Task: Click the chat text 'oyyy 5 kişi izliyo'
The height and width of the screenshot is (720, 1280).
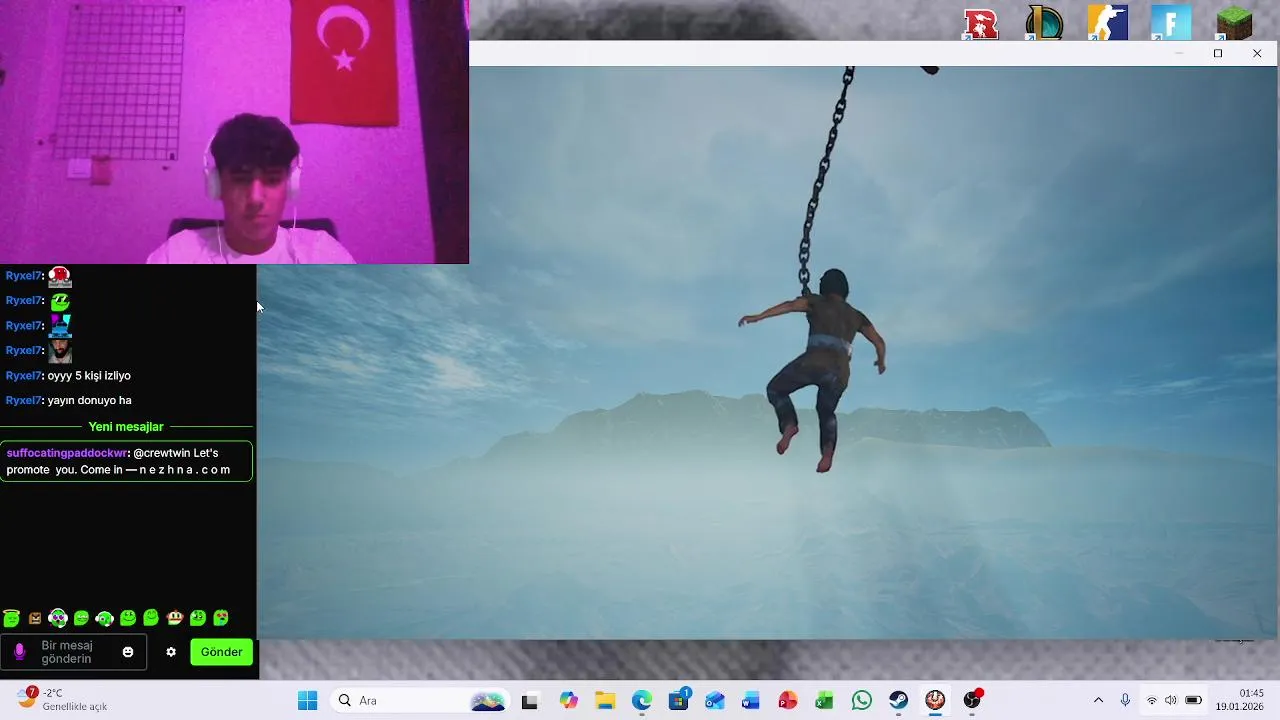Action: point(89,376)
